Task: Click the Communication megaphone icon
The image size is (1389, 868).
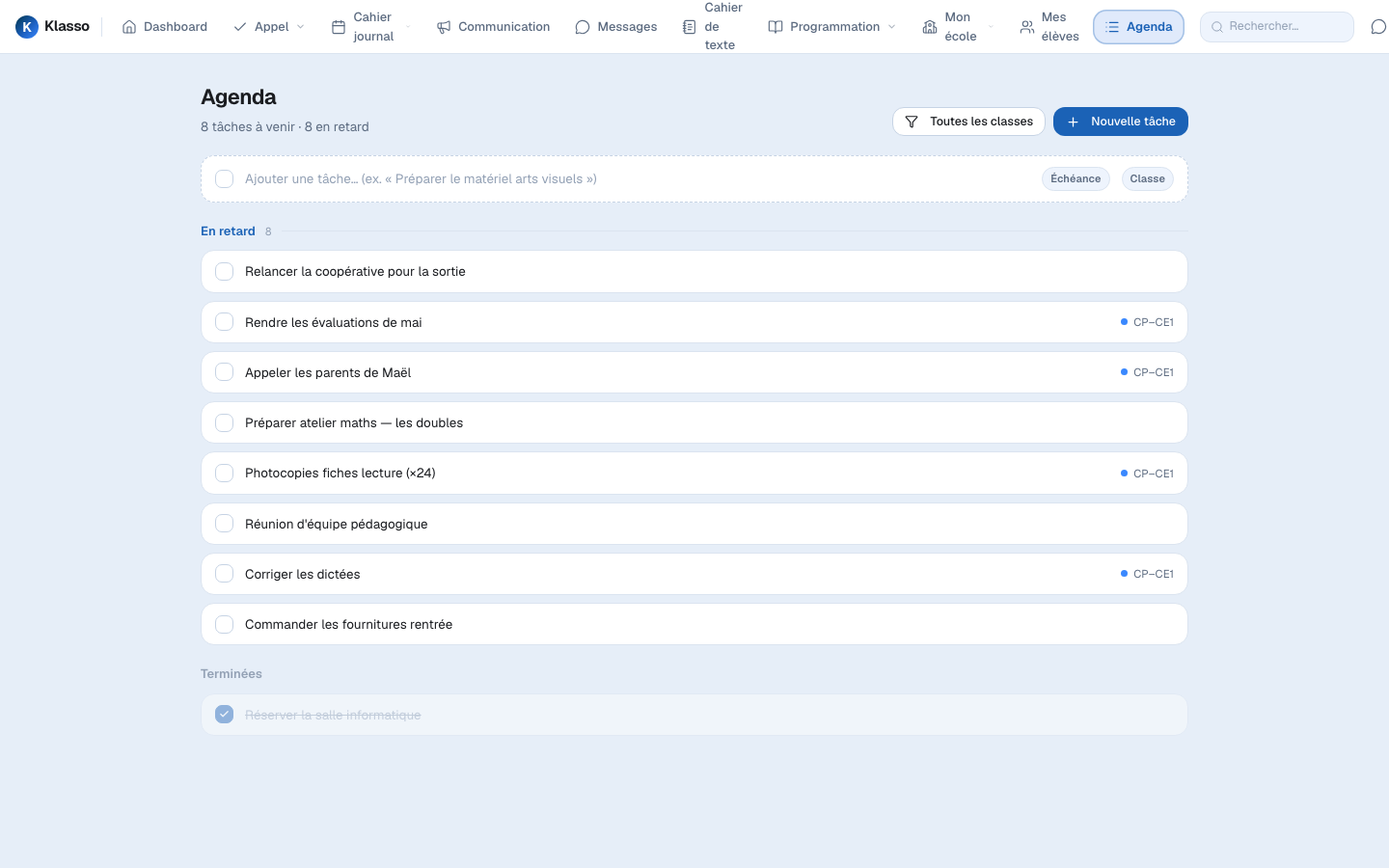Action: pyautogui.click(x=444, y=27)
